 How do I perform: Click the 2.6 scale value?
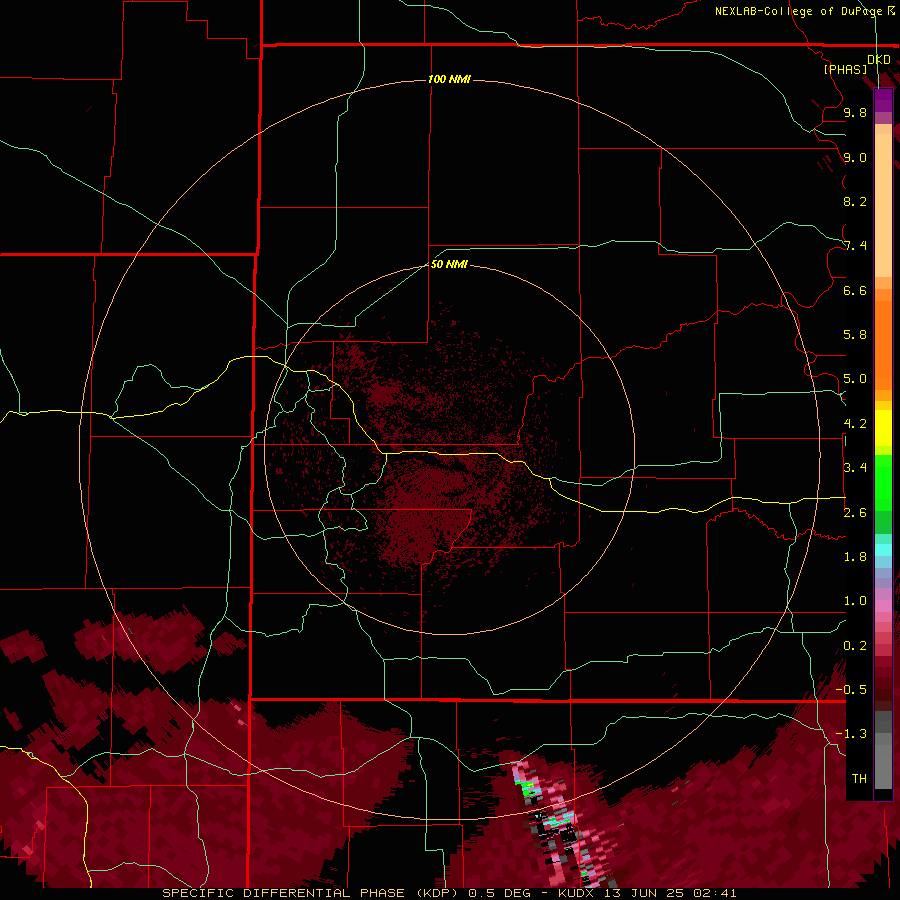855,513
